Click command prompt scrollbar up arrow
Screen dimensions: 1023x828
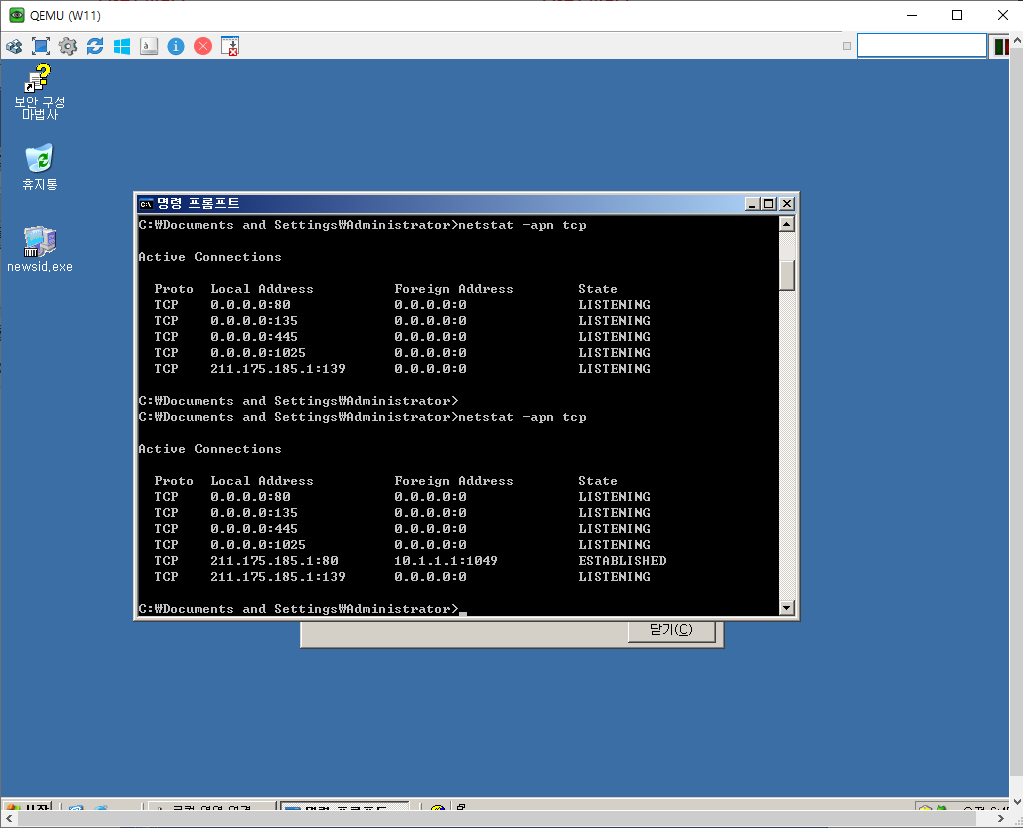tap(787, 224)
